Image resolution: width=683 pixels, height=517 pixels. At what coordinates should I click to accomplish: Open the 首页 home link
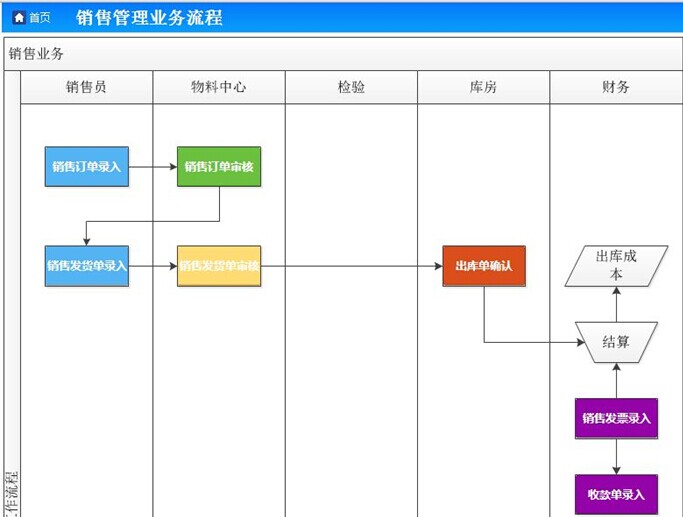click(x=40, y=18)
